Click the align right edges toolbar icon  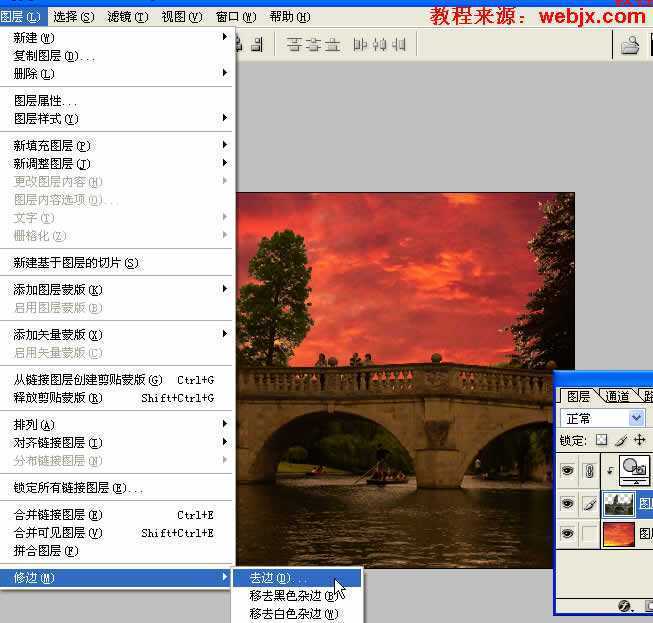pos(257,45)
